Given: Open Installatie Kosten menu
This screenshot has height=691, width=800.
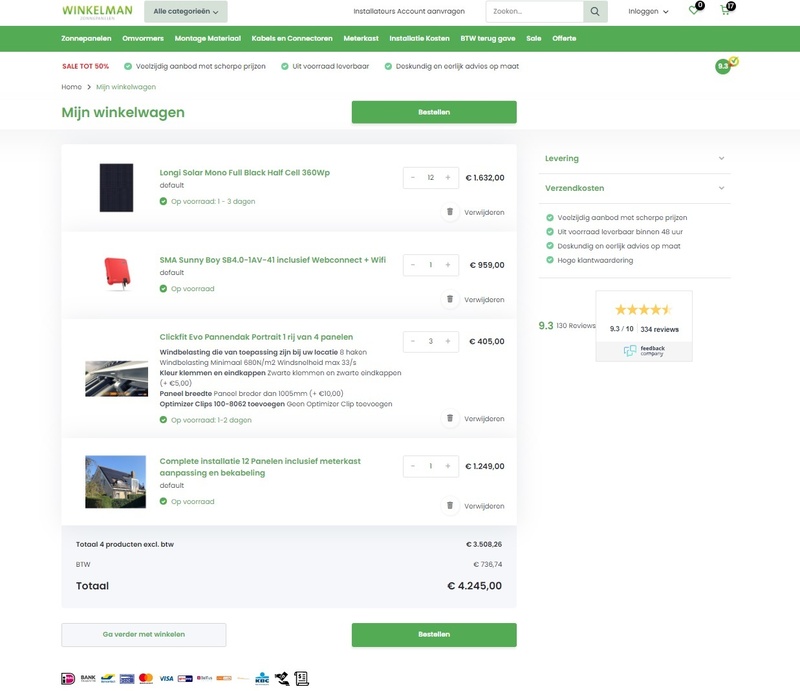Looking at the screenshot, I should tap(419, 38).
